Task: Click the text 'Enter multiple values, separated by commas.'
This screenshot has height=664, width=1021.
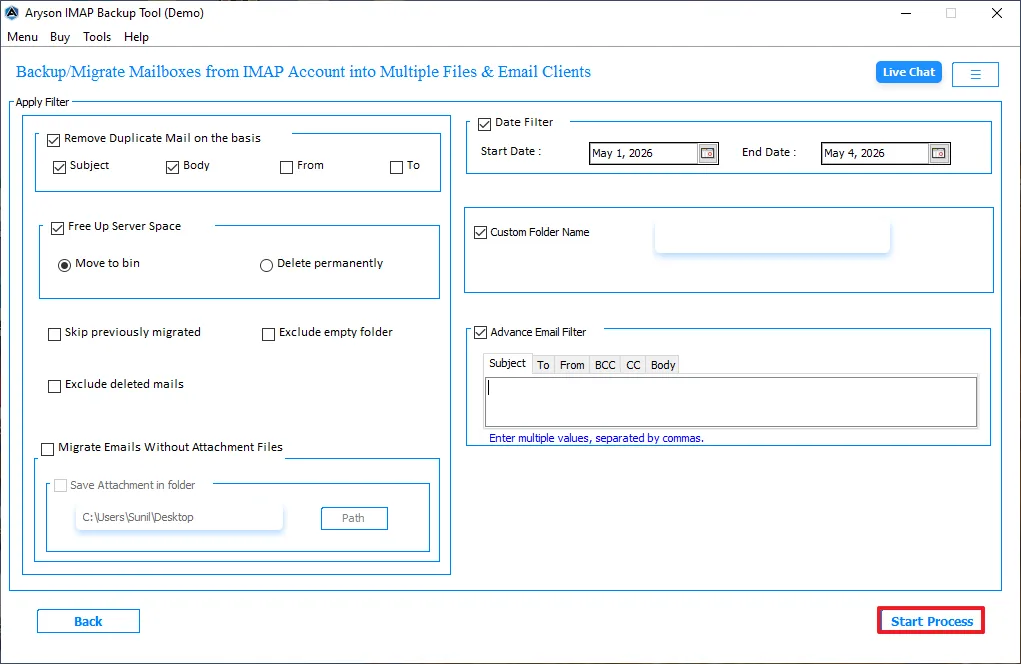Action: pyautogui.click(x=596, y=438)
